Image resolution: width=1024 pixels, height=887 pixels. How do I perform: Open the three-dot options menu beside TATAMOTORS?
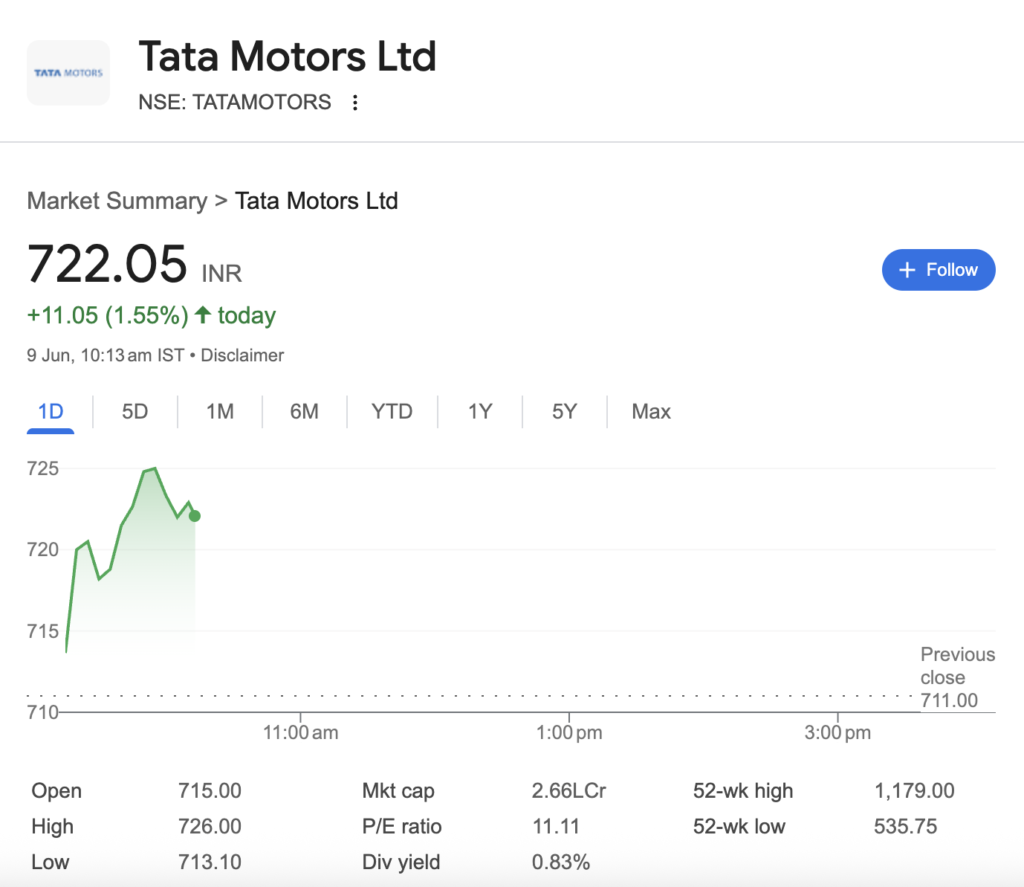(x=355, y=103)
